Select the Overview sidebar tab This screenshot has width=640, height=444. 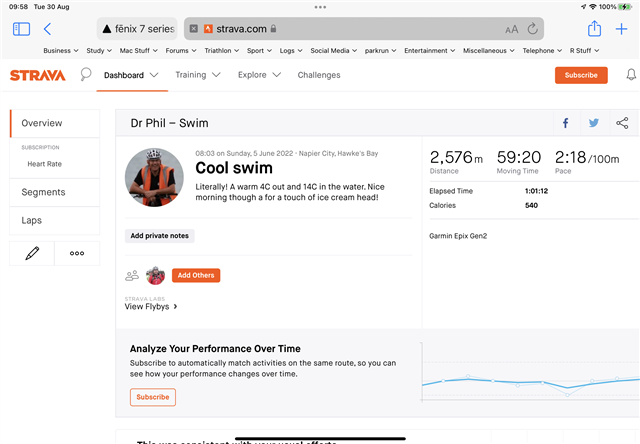(x=55, y=123)
